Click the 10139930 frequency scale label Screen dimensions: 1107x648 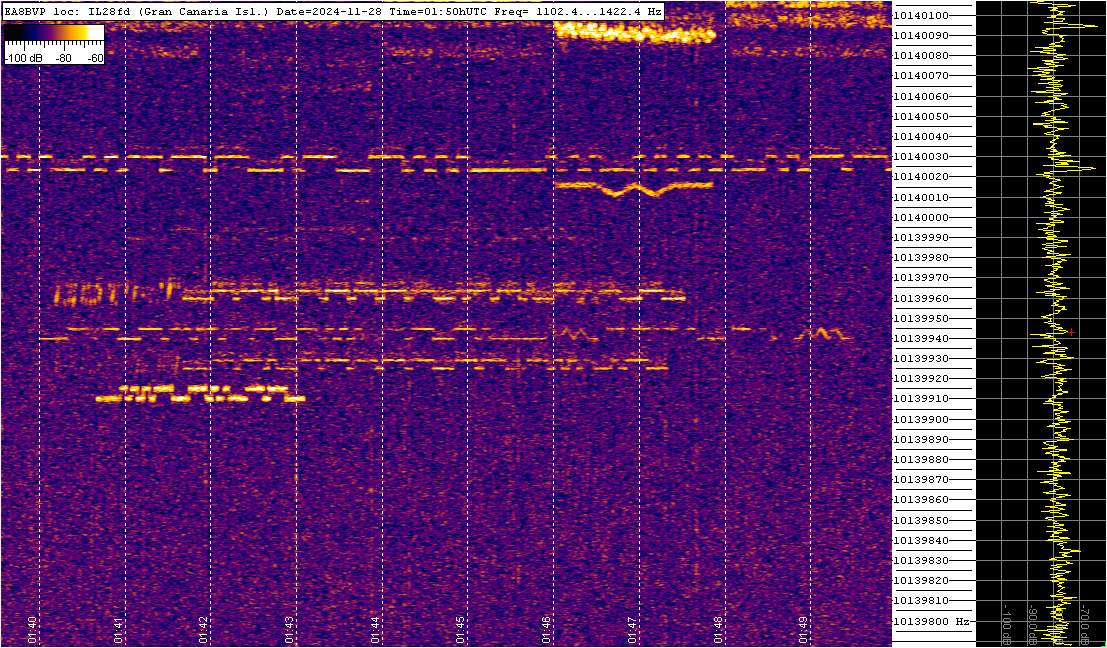click(921, 359)
